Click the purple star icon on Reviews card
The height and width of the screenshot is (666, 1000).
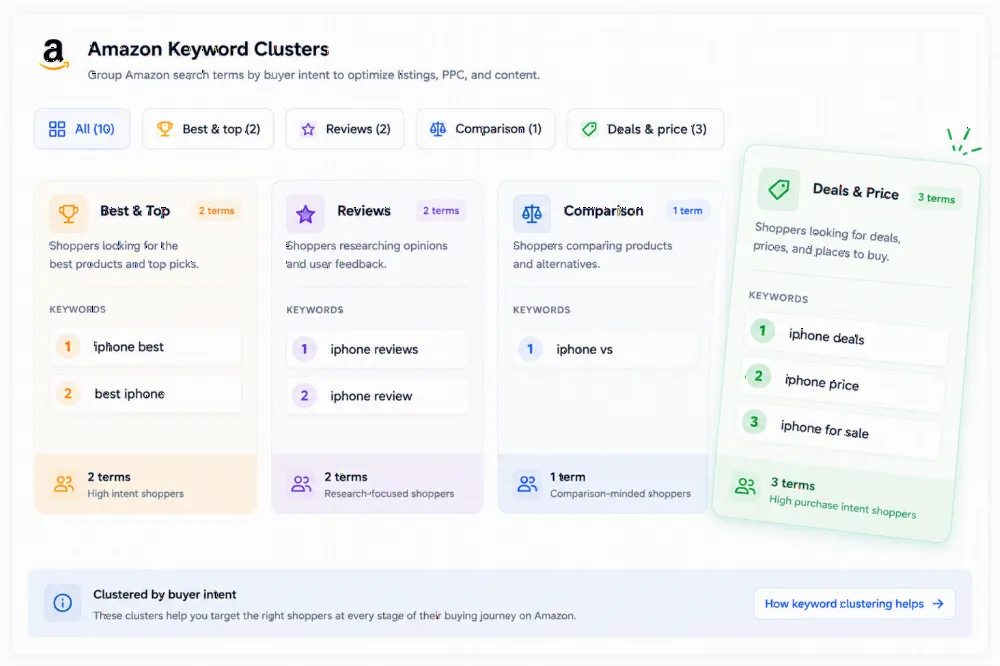pyautogui.click(x=305, y=214)
